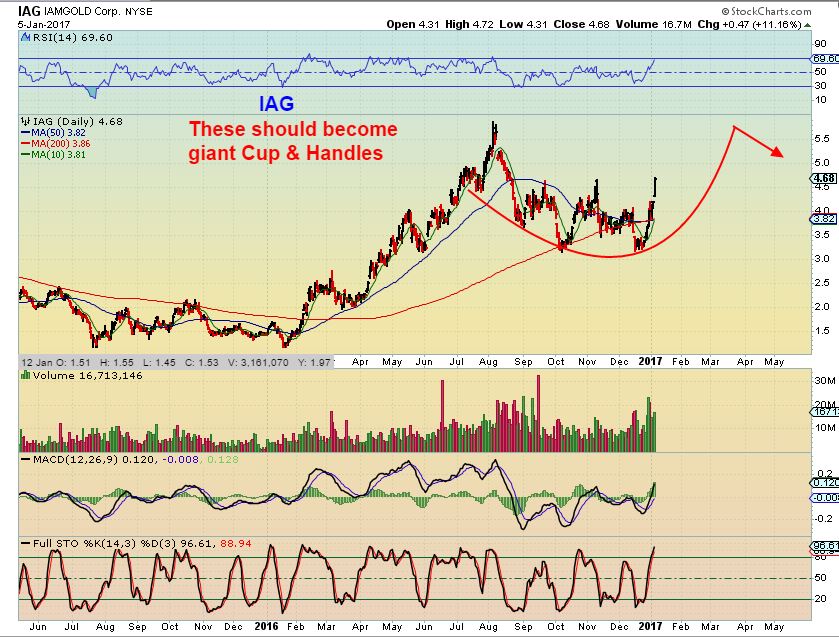Click the 'Volume 16.7M' header value
The width and height of the screenshot is (839, 637).
click(654, 25)
